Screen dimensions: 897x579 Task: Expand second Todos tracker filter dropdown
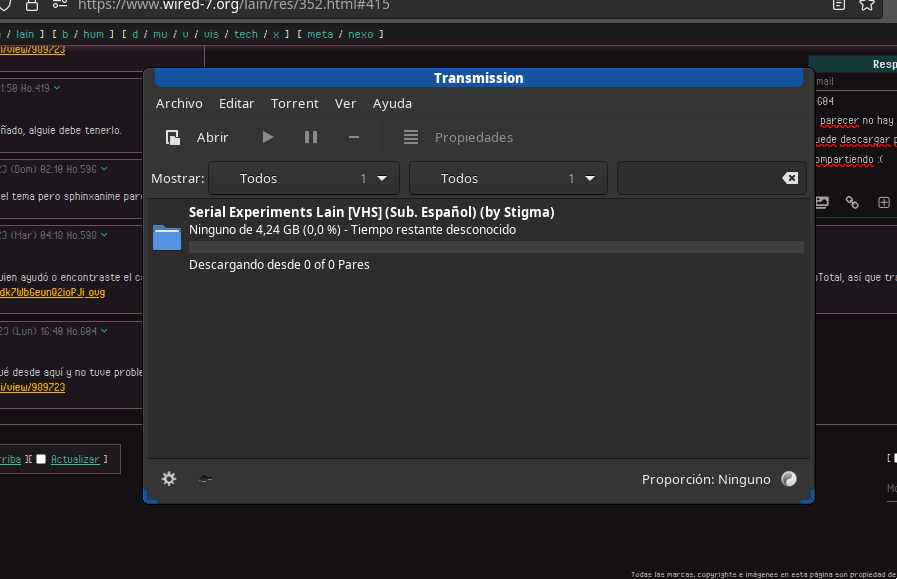[508, 179]
